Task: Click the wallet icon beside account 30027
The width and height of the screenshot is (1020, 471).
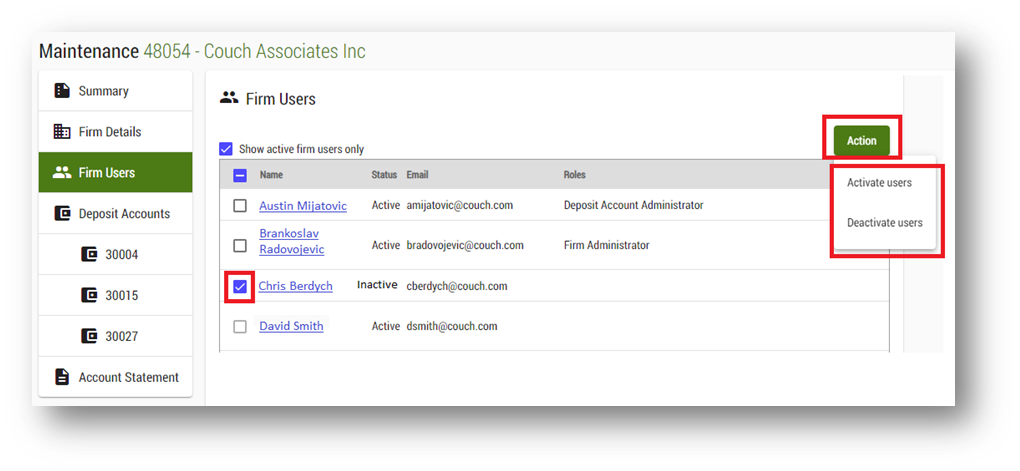Action: (89, 337)
